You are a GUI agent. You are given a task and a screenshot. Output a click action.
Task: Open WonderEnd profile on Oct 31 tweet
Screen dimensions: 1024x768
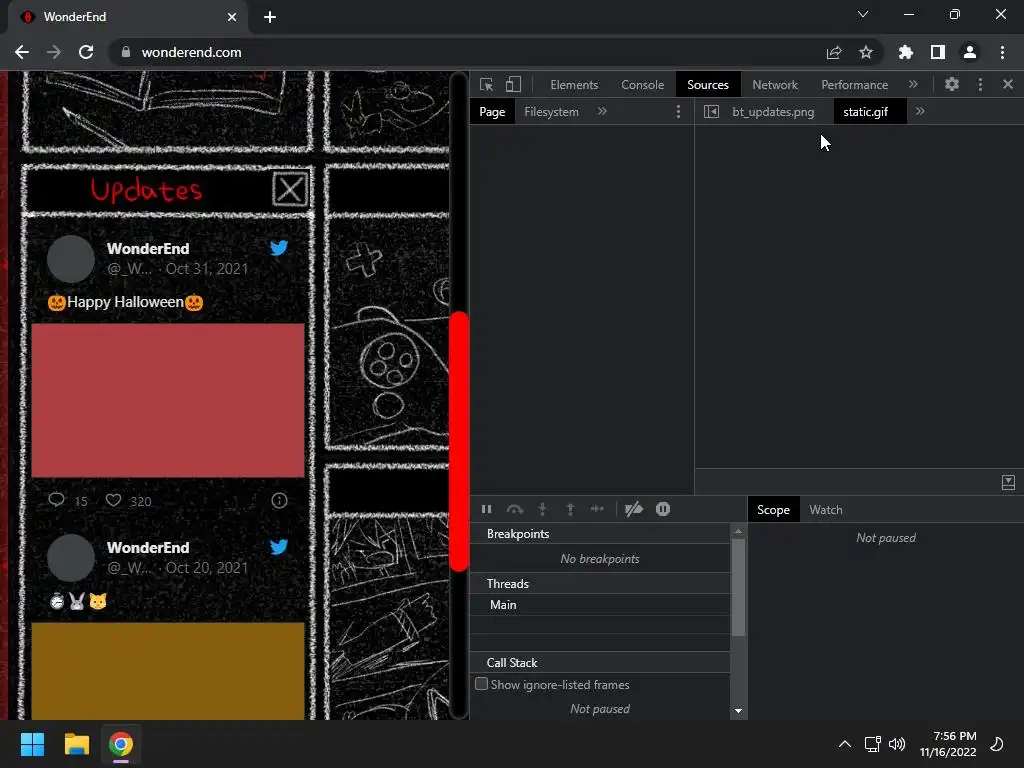click(x=148, y=249)
